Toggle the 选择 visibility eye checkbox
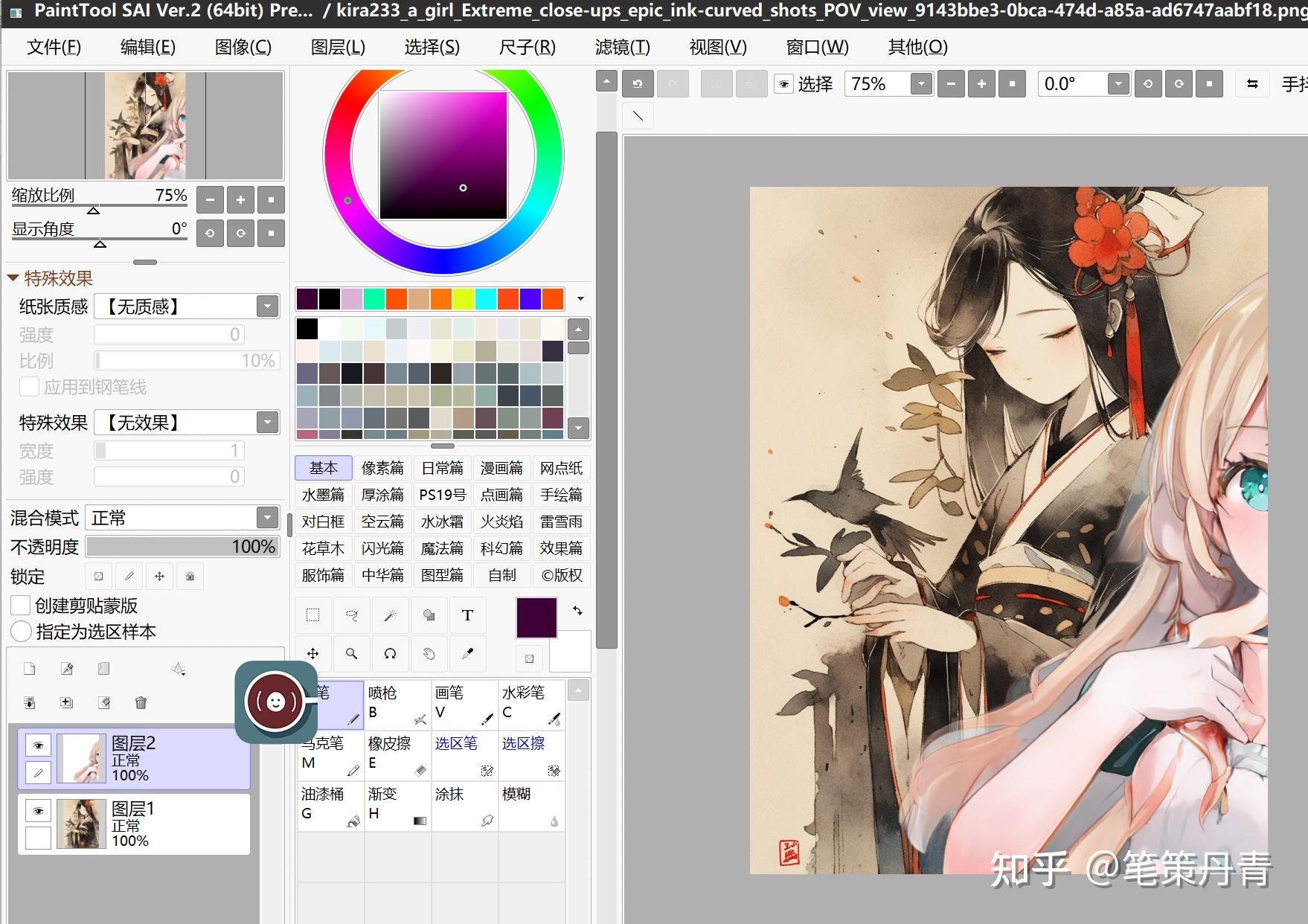 [783, 84]
